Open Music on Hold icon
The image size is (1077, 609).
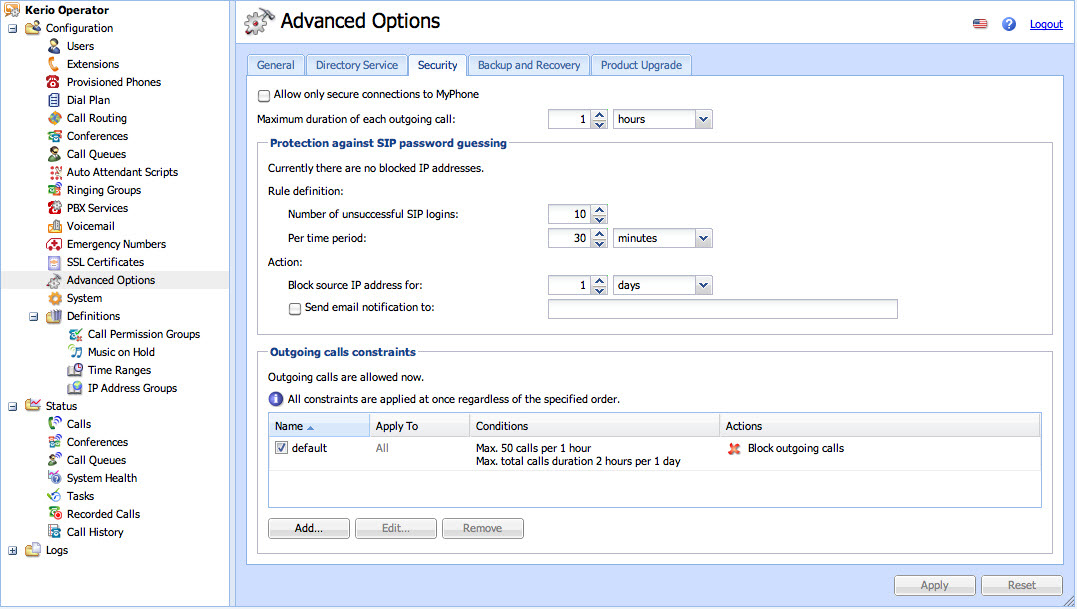click(76, 352)
